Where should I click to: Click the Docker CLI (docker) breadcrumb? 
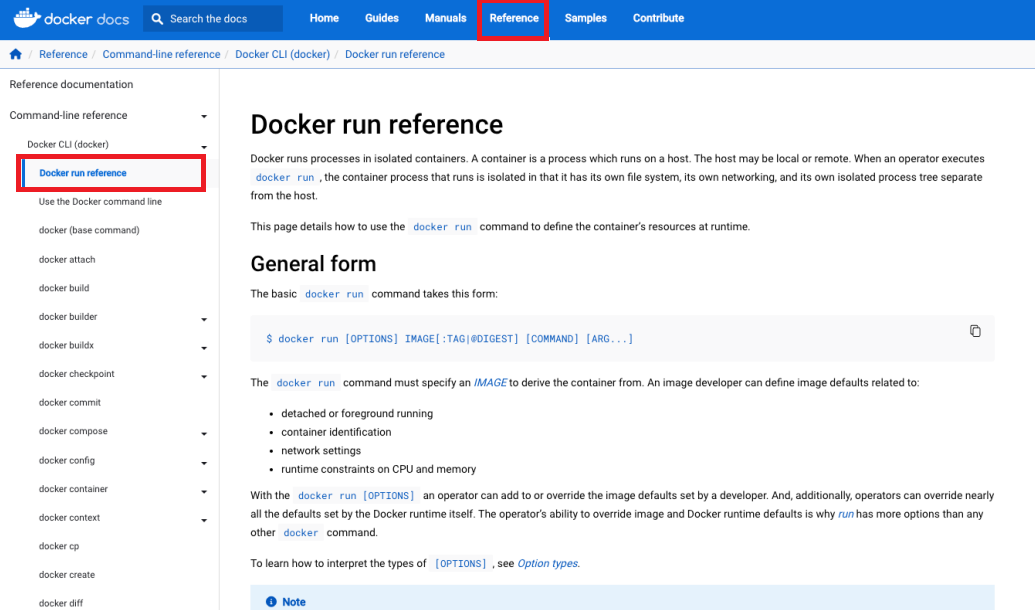(283, 54)
